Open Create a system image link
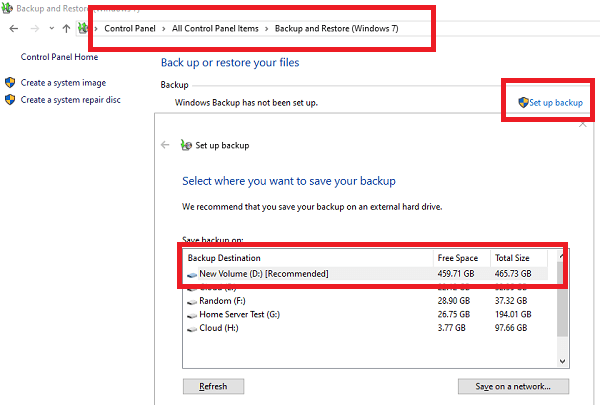This screenshot has height=405, width=600. (x=63, y=83)
